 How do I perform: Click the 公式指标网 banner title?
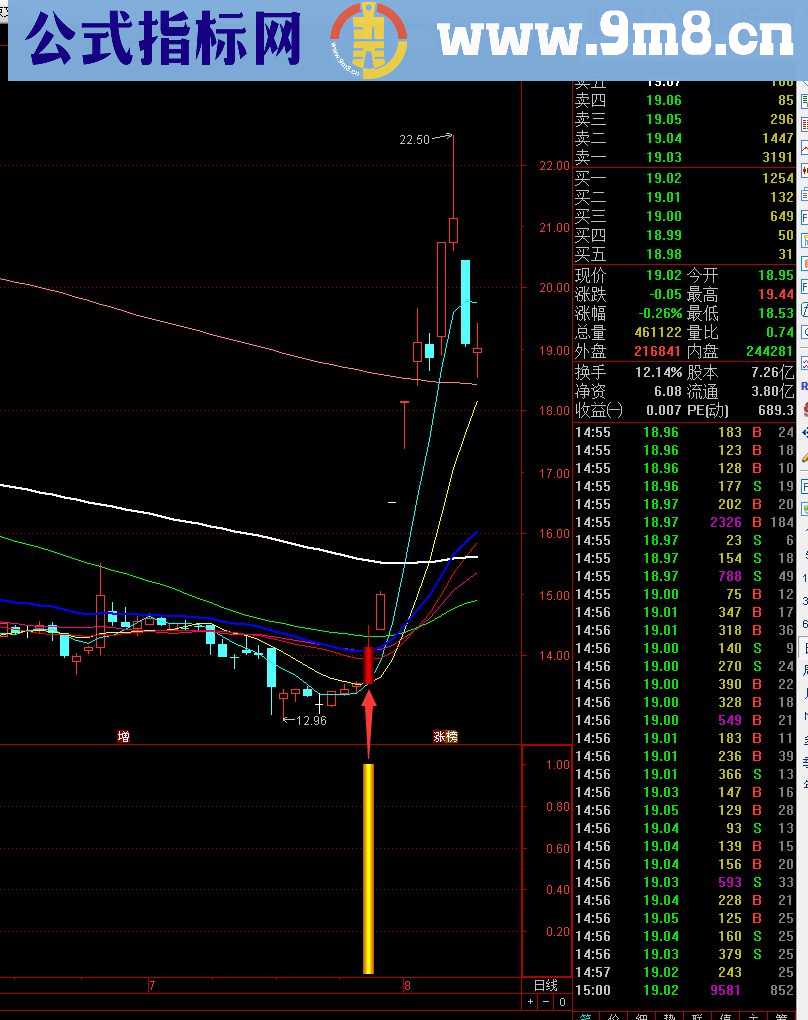[163, 40]
